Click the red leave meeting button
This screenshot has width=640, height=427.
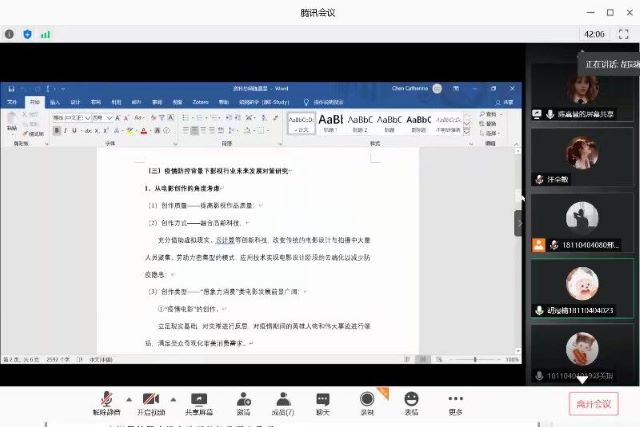(594, 403)
